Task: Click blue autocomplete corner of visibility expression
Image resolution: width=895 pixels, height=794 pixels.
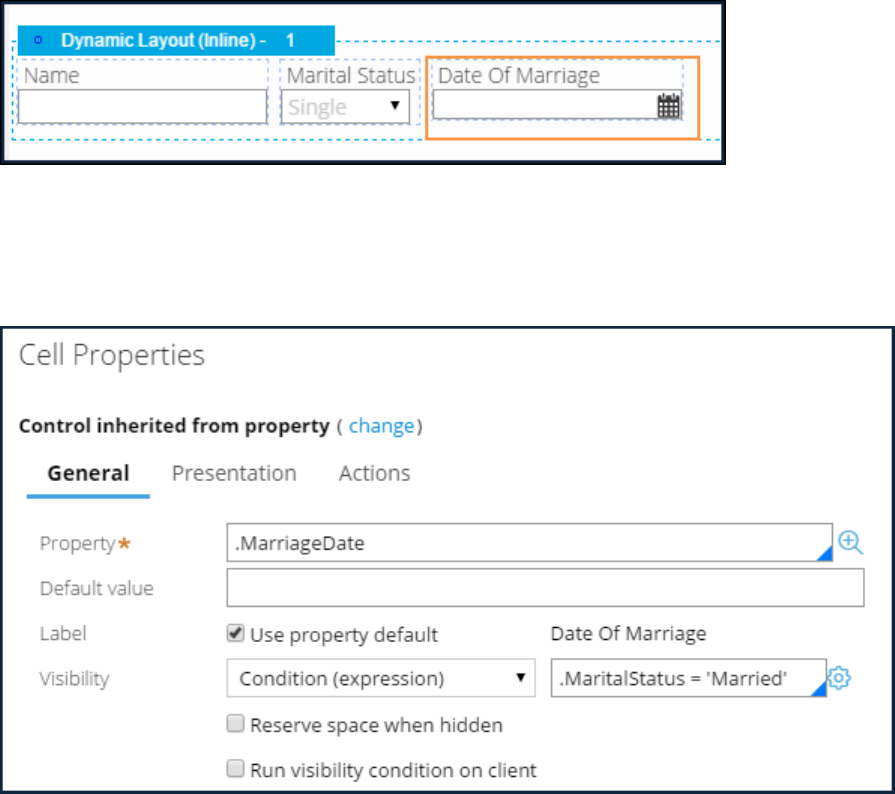Action: point(819,690)
